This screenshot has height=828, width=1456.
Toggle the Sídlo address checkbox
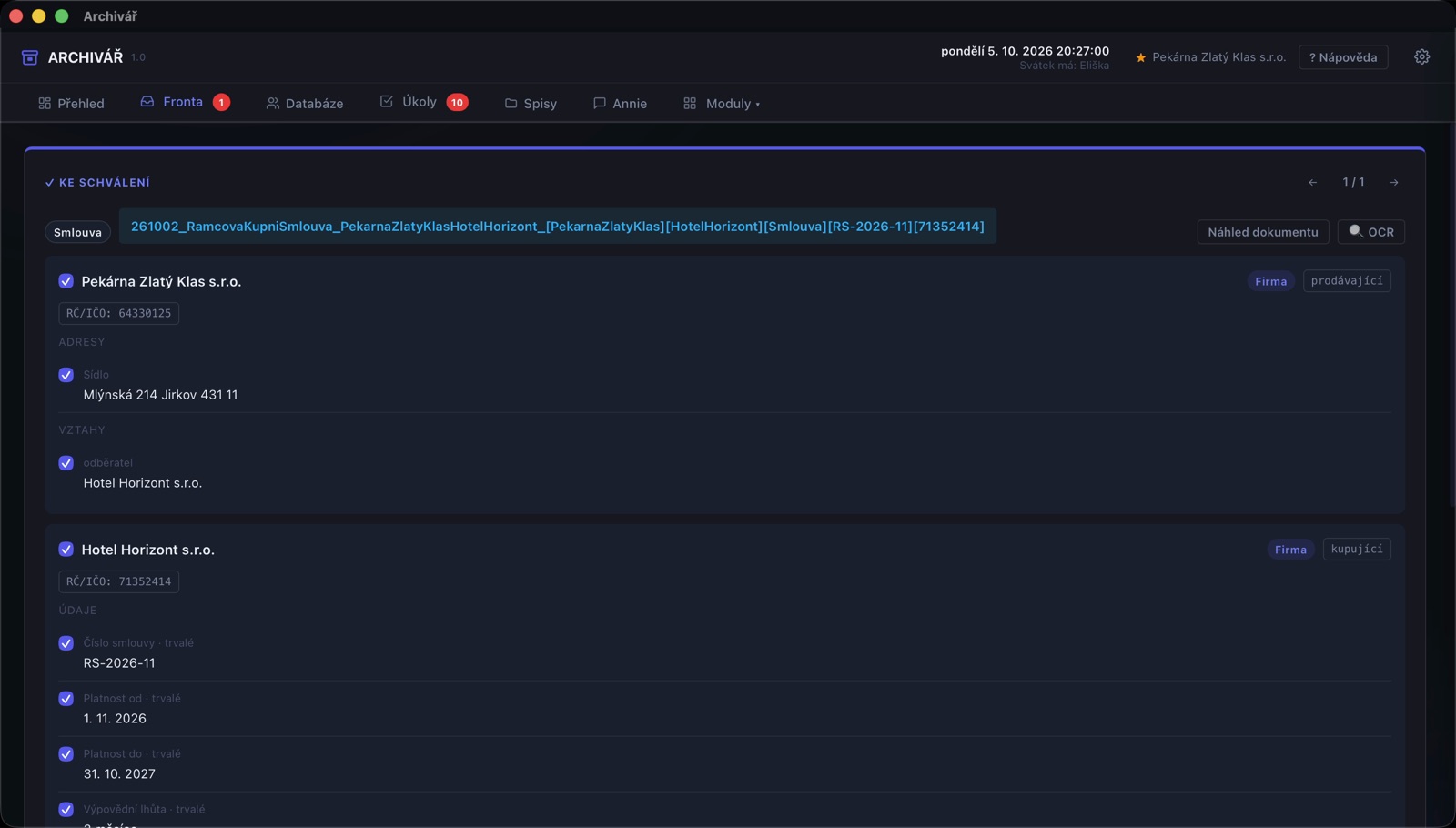point(66,375)
